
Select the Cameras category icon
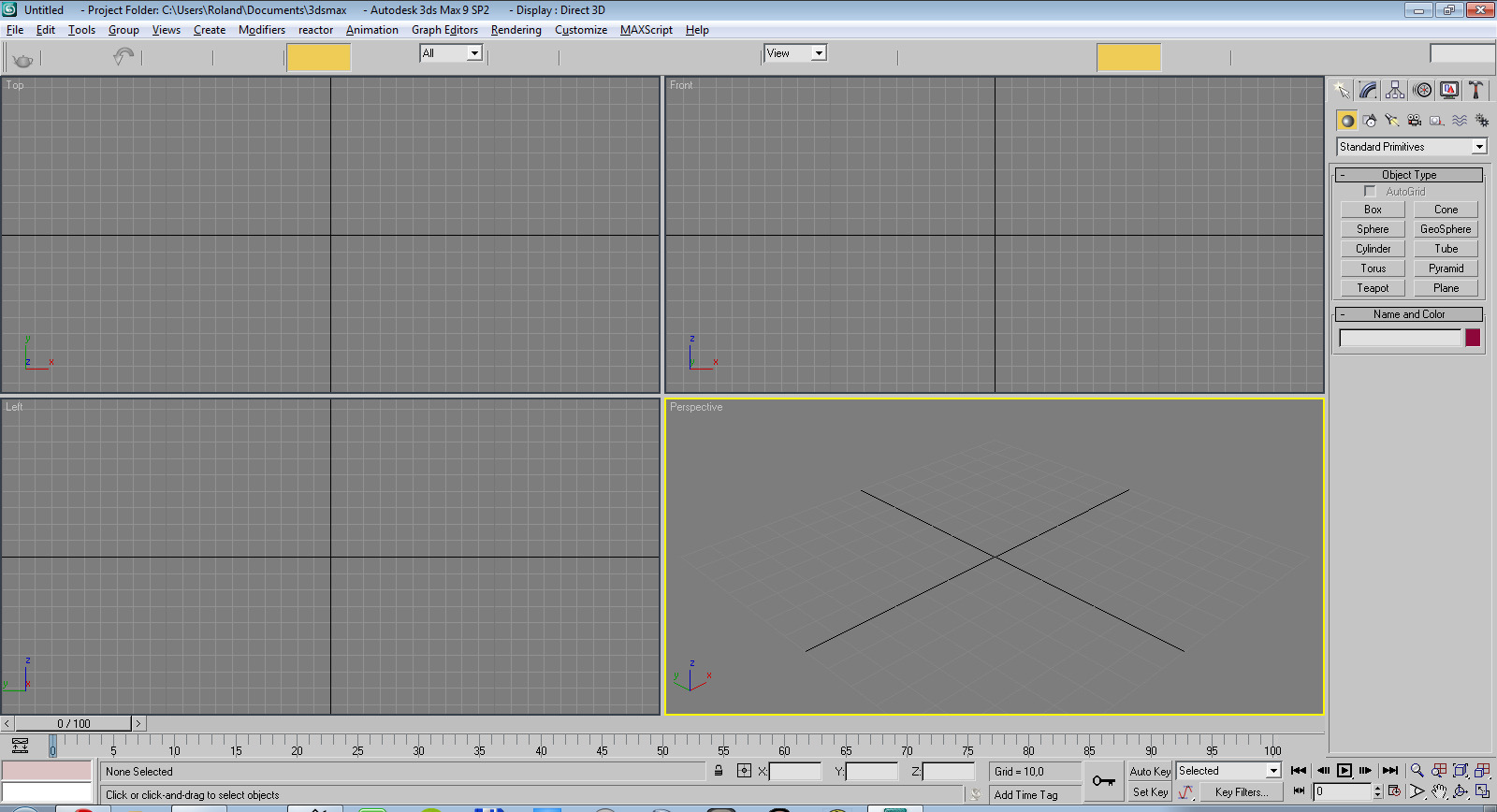click(x=1414, y=121)
